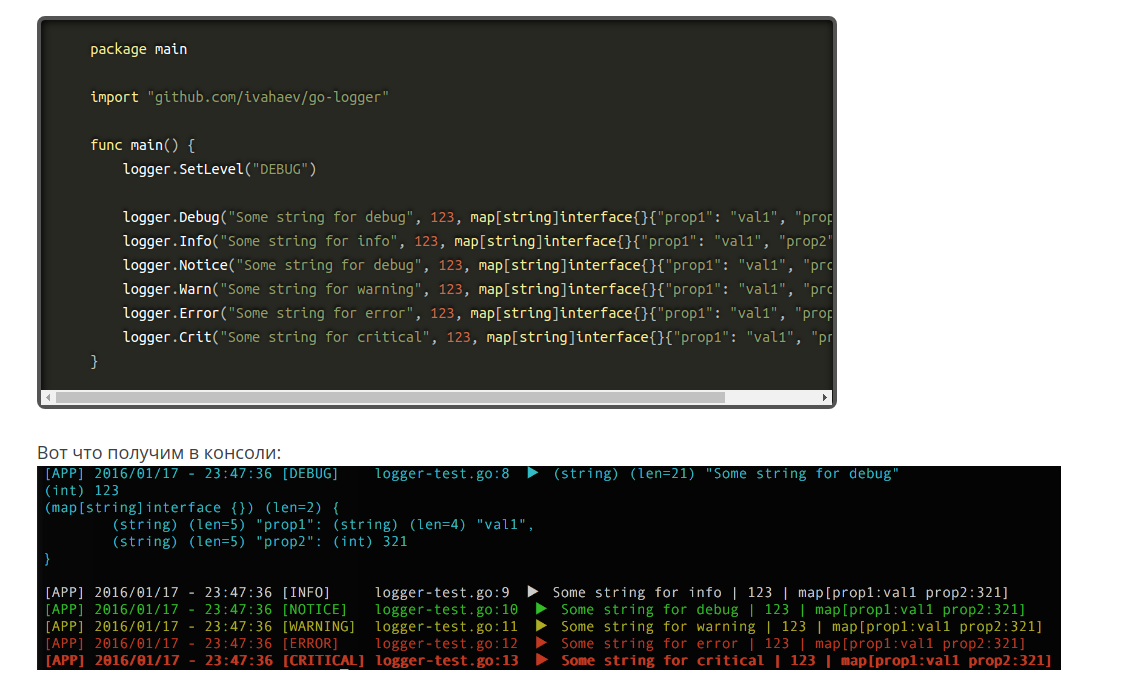
Task: Click the logger.SetLevel("DEBUG") line
Action: [x=219, y=169]
